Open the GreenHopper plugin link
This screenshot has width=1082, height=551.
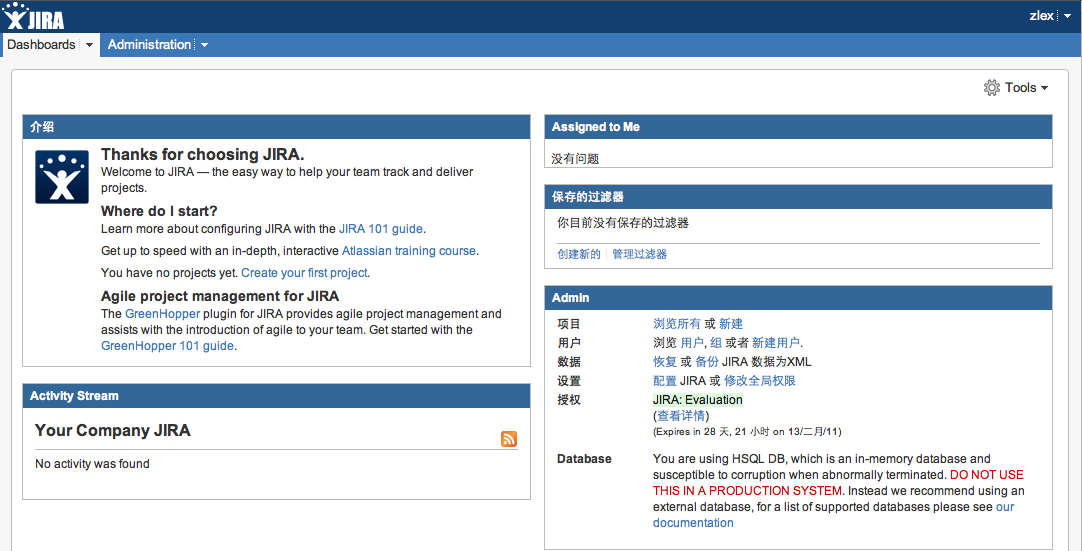[162, 313]
